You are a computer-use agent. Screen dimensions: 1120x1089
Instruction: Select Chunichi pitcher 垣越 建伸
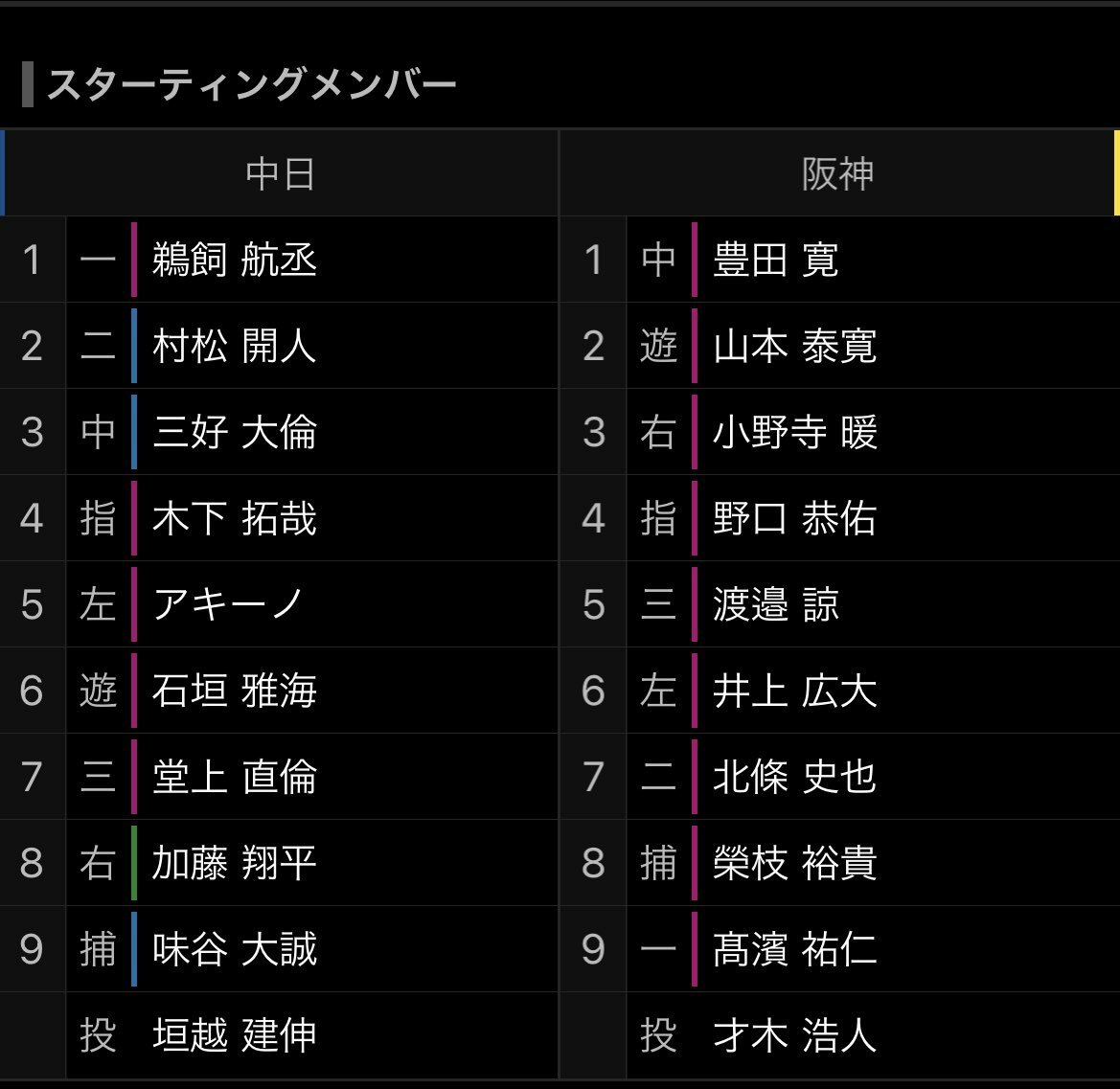(235, 1035)
